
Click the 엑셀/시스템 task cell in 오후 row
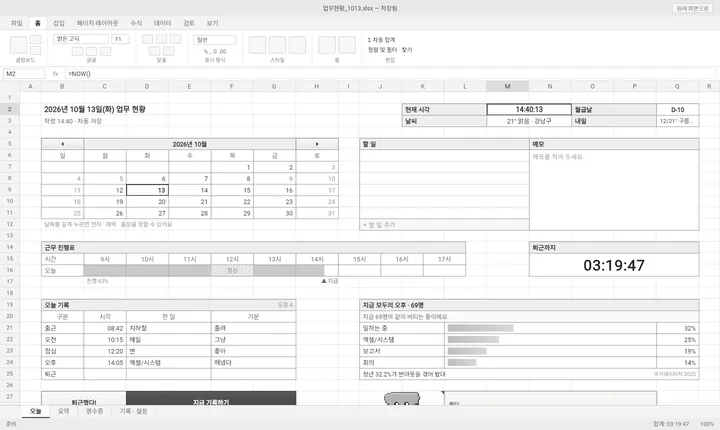(169, 362)
